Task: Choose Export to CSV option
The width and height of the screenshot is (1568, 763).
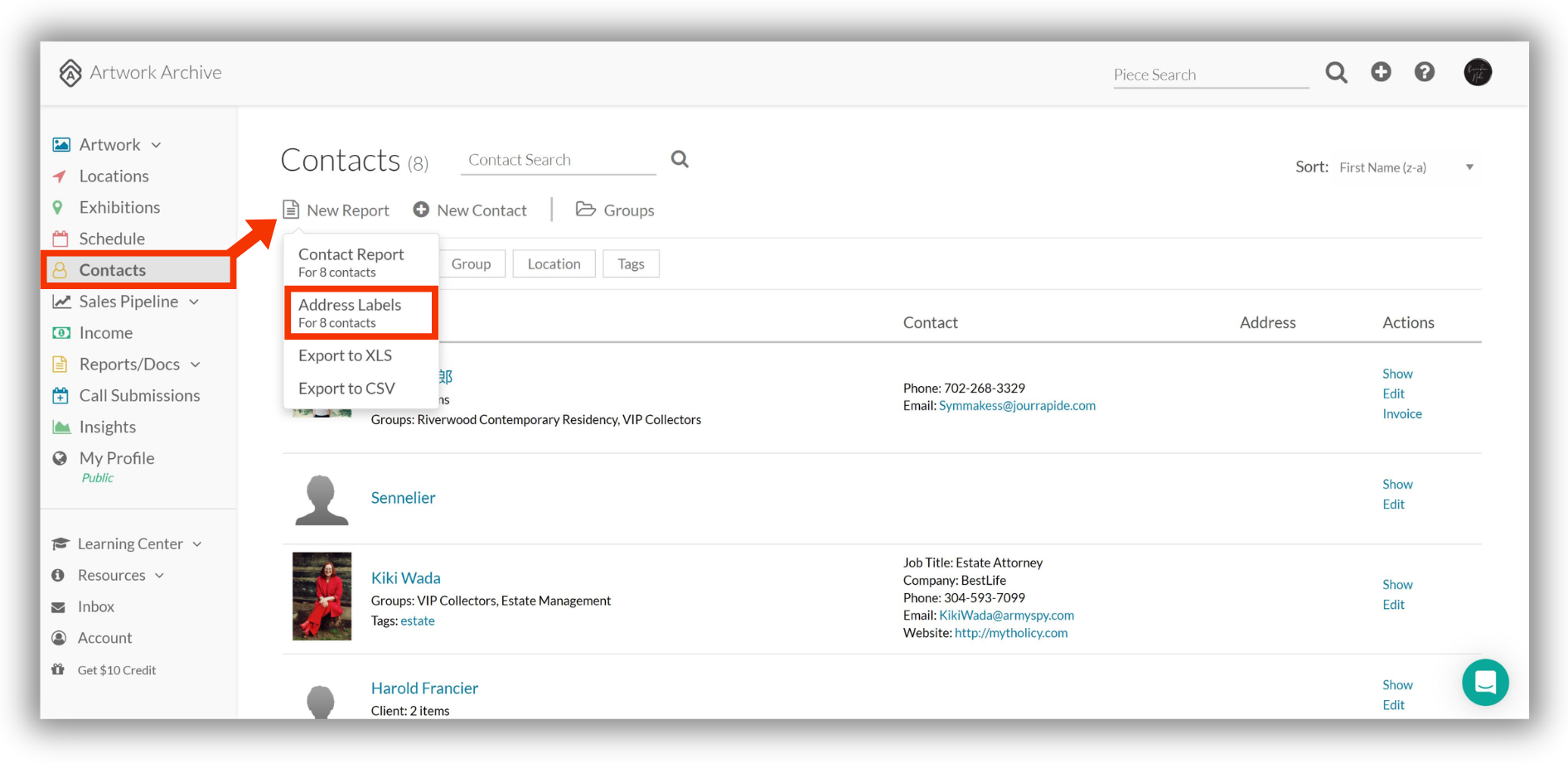Action: point(346,389)
